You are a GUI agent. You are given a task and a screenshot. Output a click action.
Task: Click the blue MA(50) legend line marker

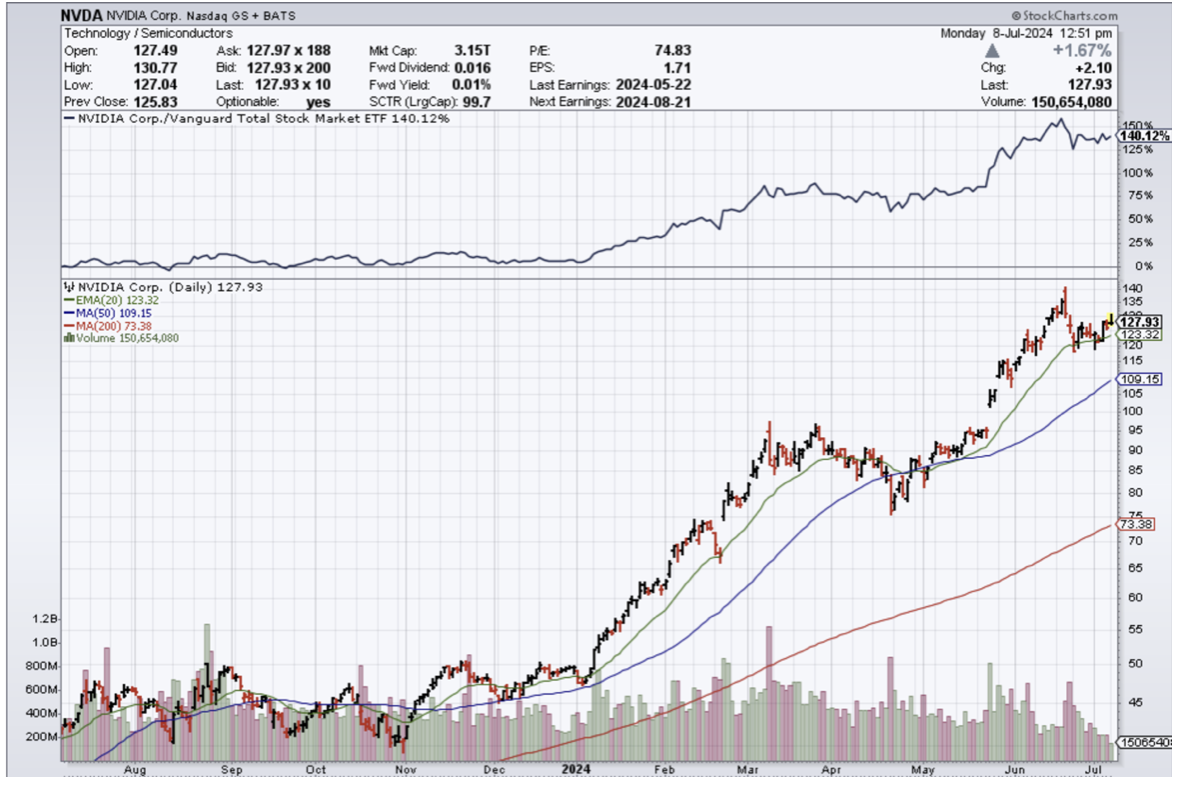click(67, 312)
